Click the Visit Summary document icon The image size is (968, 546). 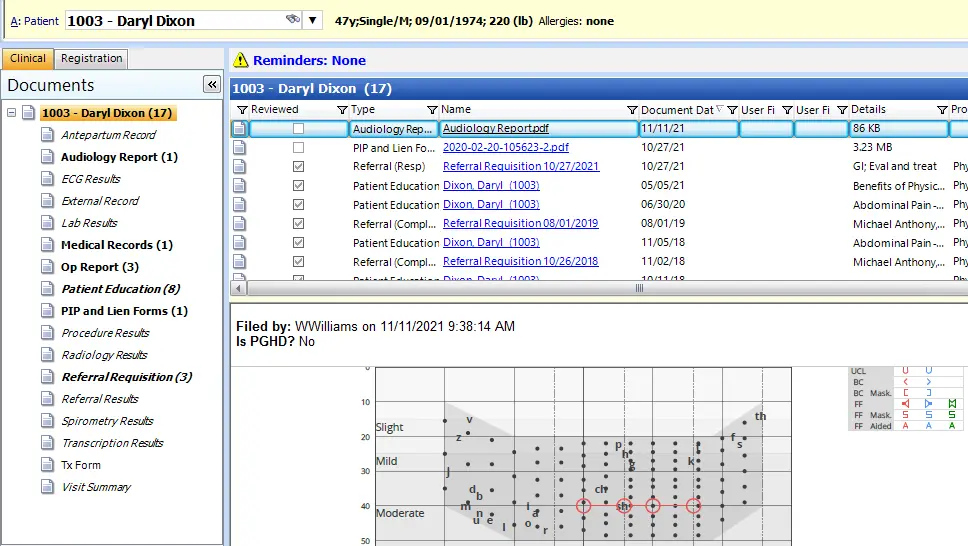click(x=47, y=487)
